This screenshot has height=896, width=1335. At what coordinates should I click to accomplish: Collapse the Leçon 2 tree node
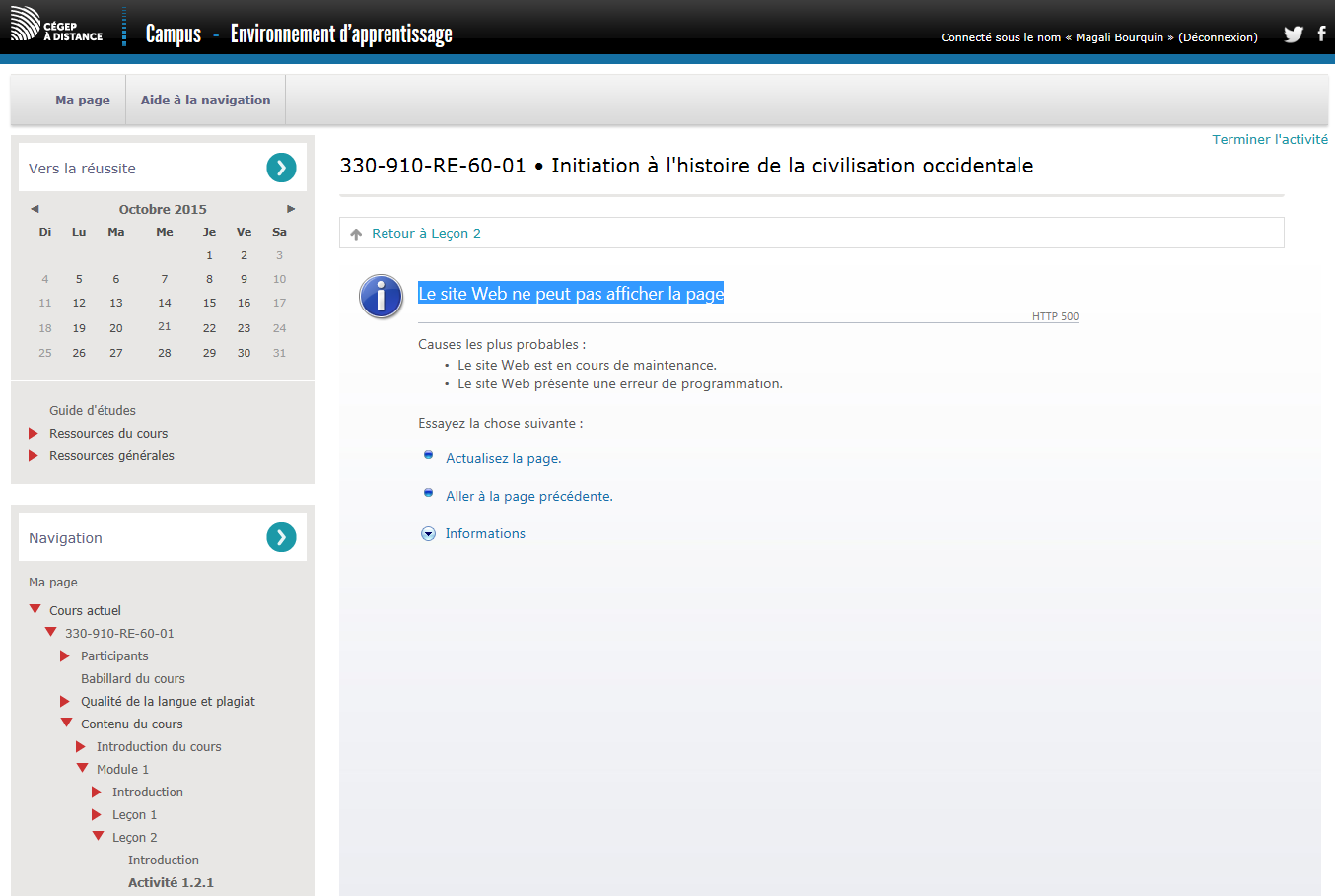click(x=99, y=837)
